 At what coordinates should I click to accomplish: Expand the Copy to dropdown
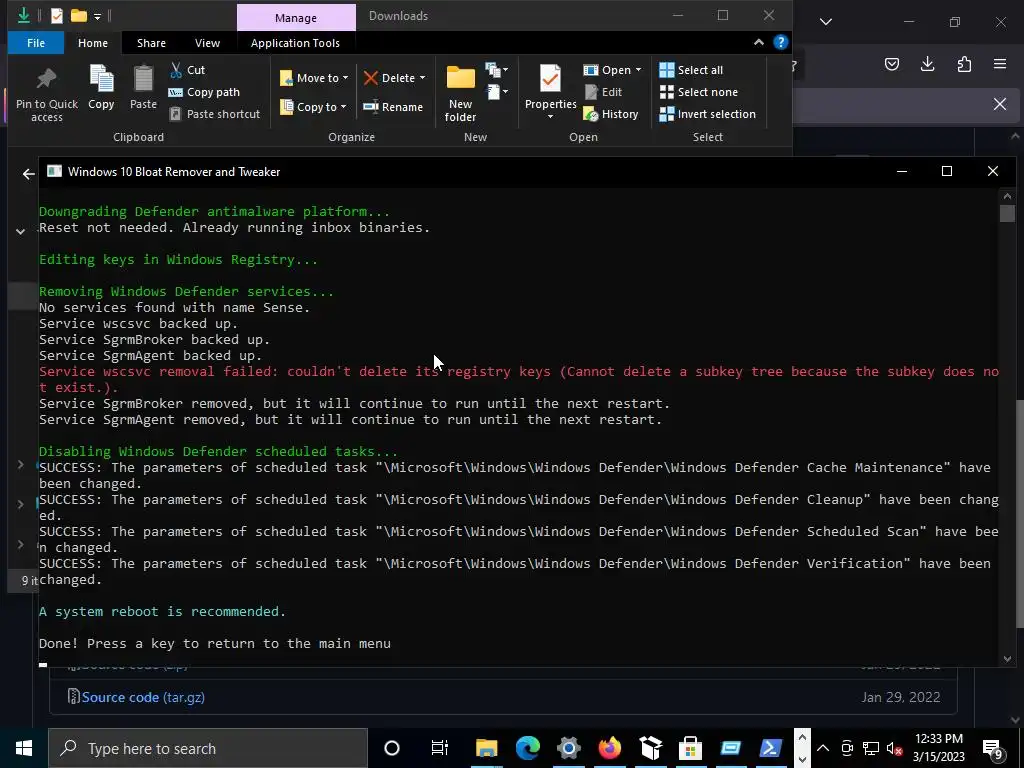coord(344,106)
